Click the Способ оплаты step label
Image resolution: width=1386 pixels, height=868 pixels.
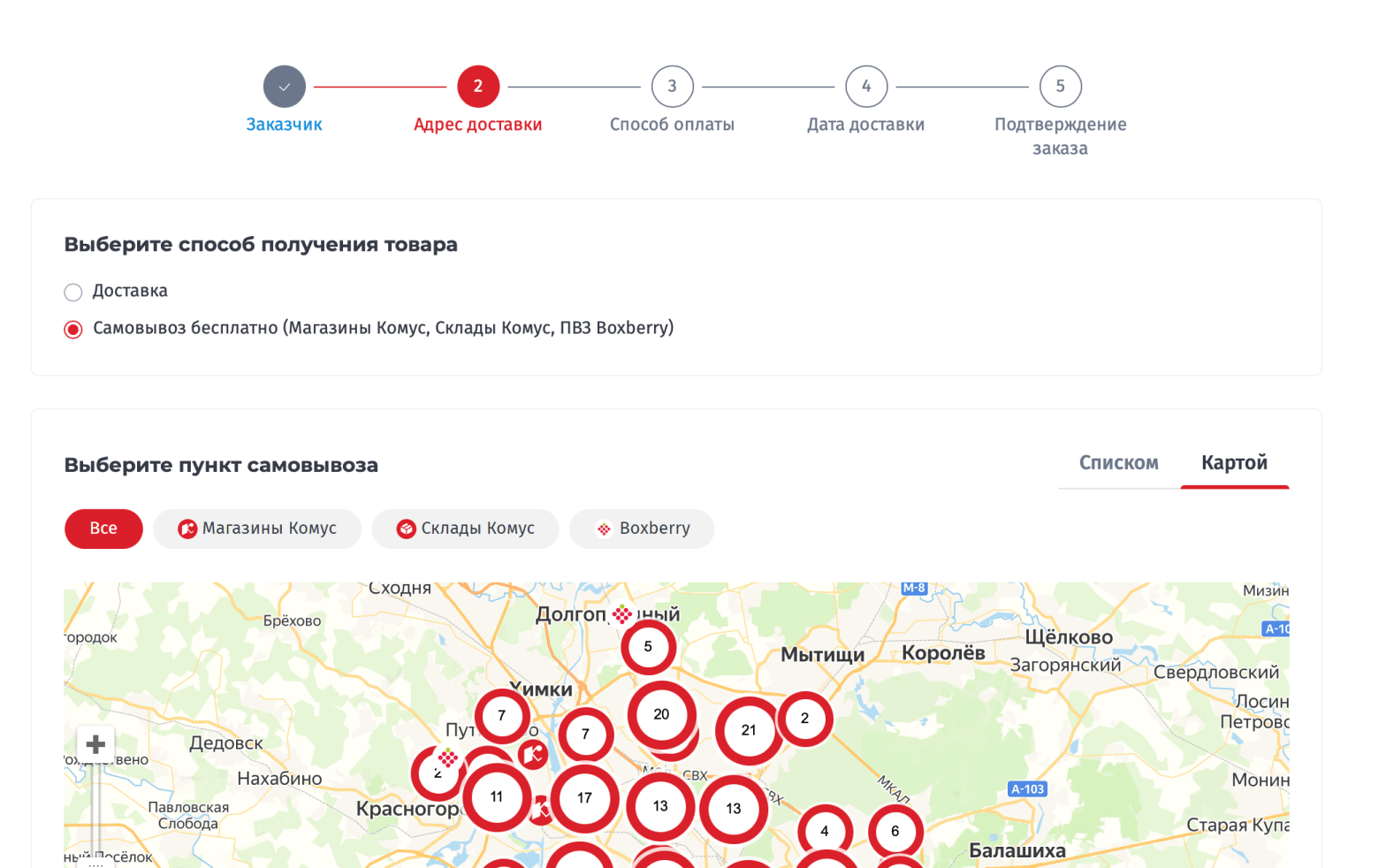click(672, 125)
